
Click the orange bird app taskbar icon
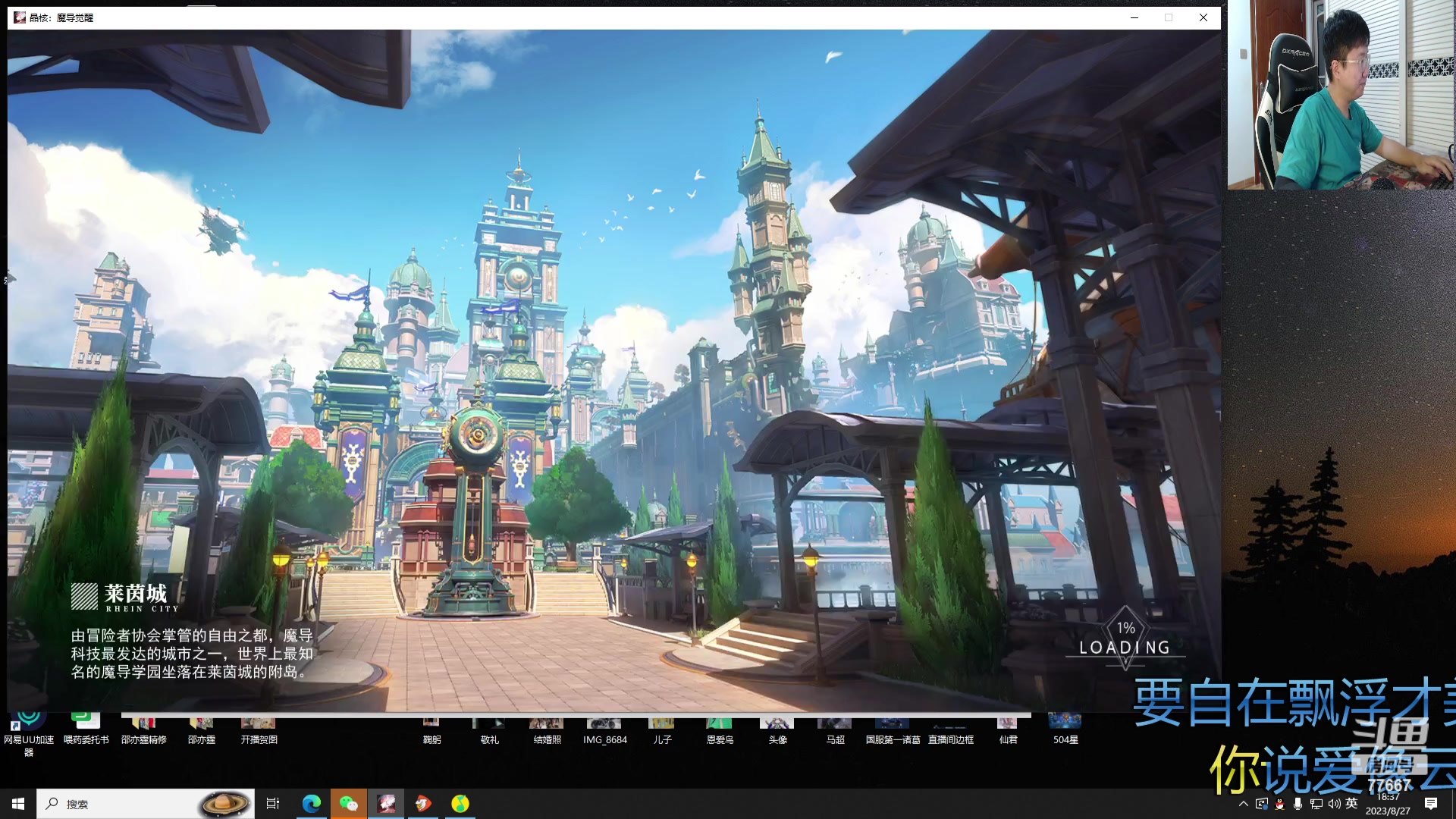point(423,804)
